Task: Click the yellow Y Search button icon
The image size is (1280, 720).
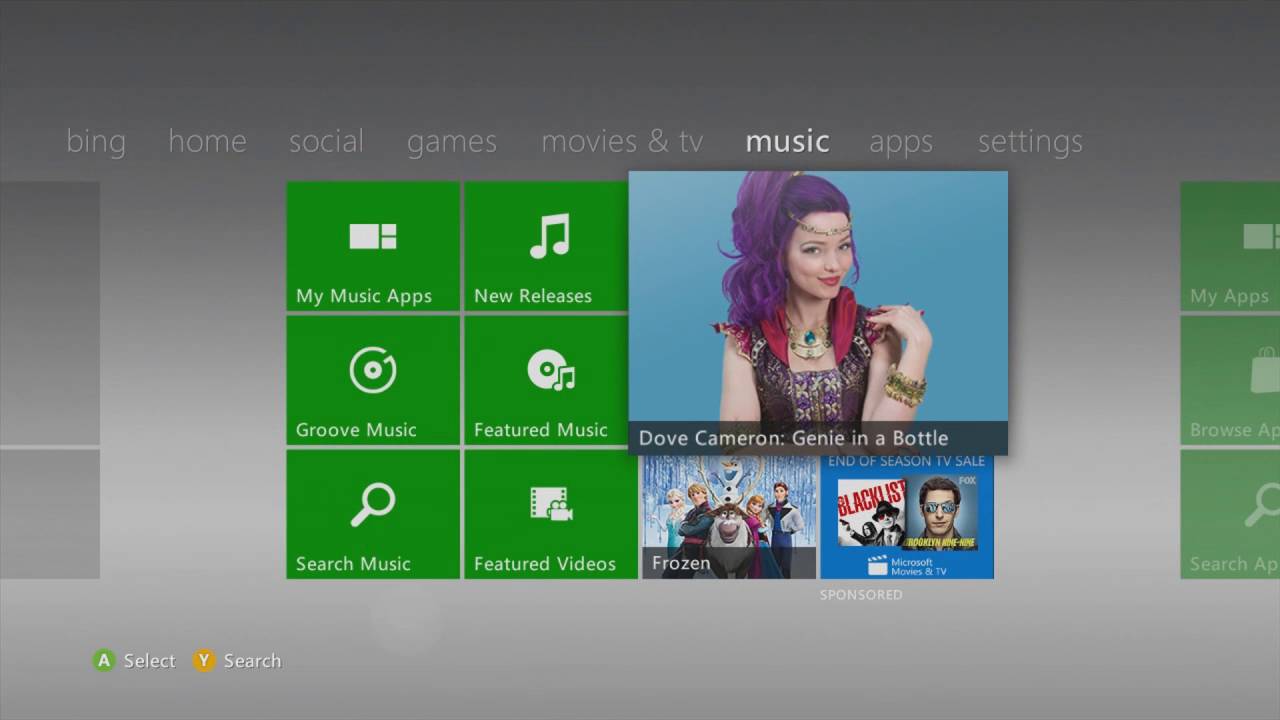Action: pos(204,660)
